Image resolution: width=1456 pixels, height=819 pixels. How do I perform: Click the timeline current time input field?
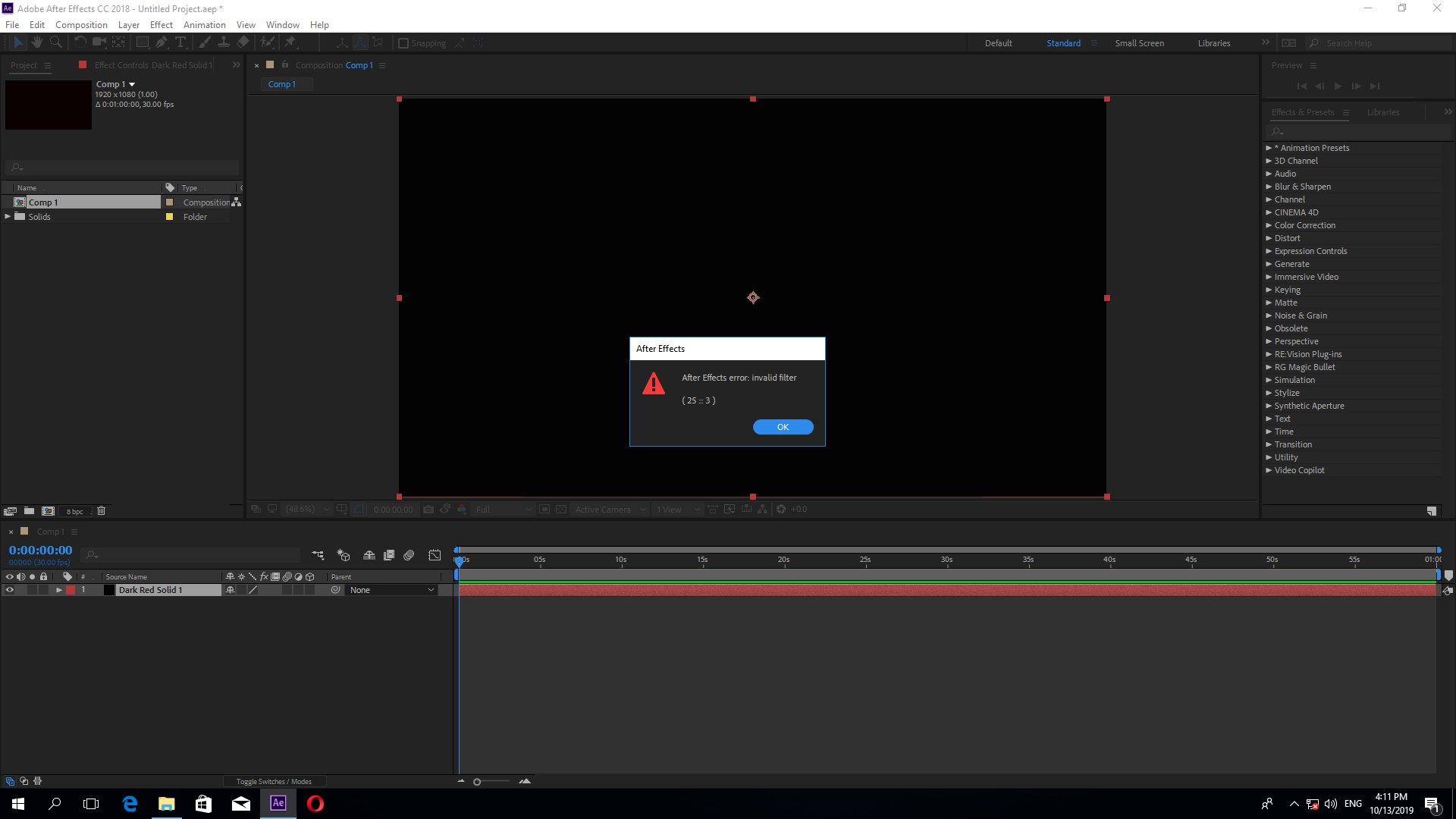40,550
